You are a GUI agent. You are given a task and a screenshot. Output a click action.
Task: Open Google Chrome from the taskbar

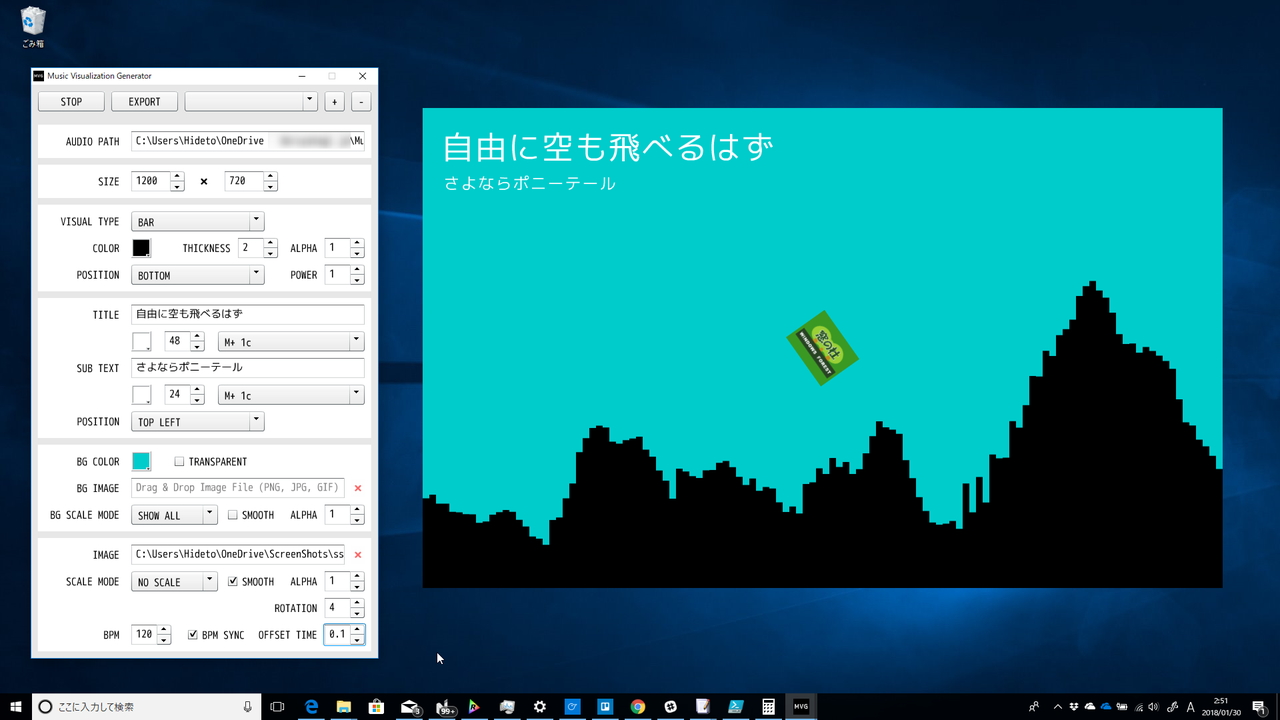[637, 706]
